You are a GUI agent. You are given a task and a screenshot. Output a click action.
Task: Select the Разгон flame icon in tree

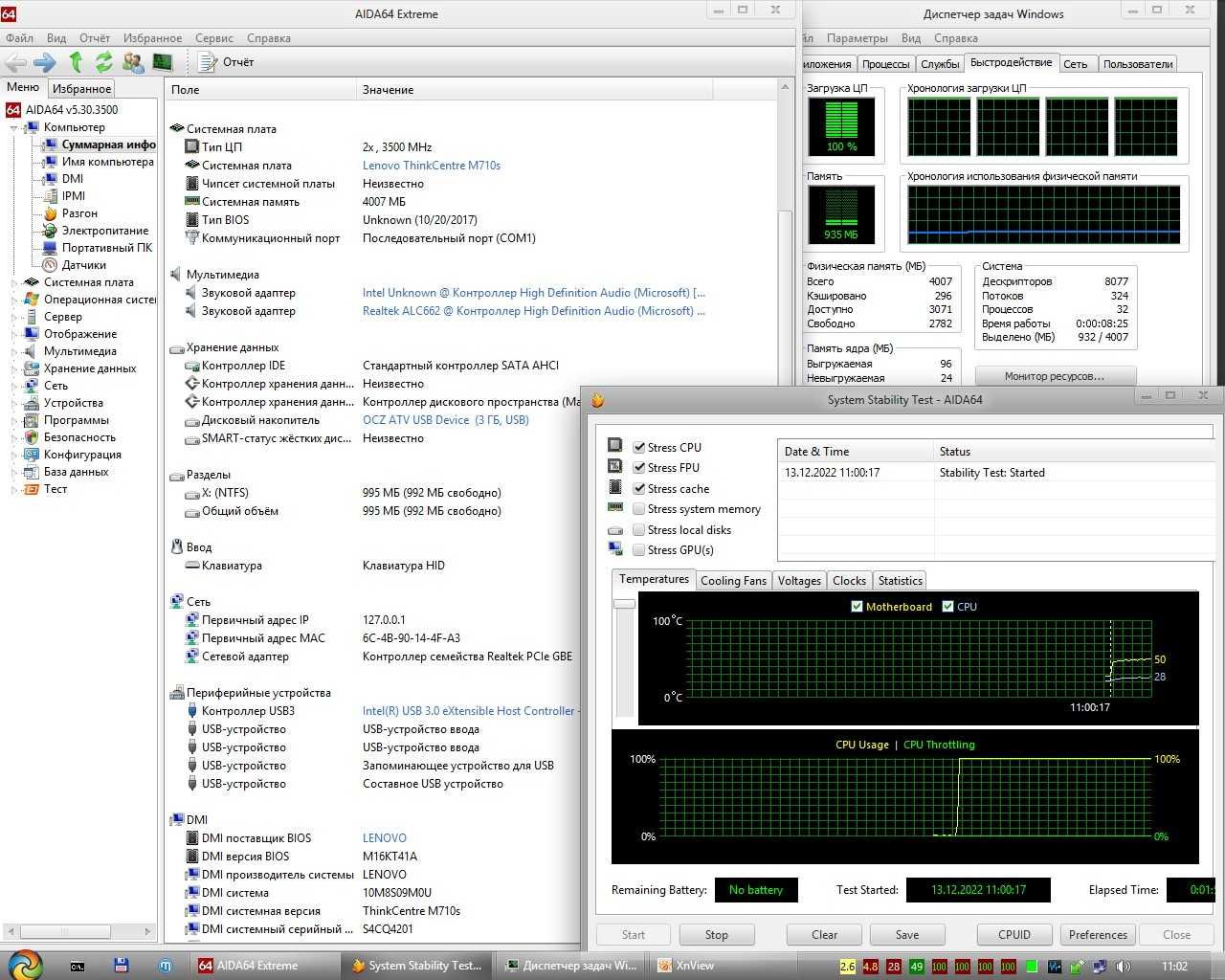50,213
